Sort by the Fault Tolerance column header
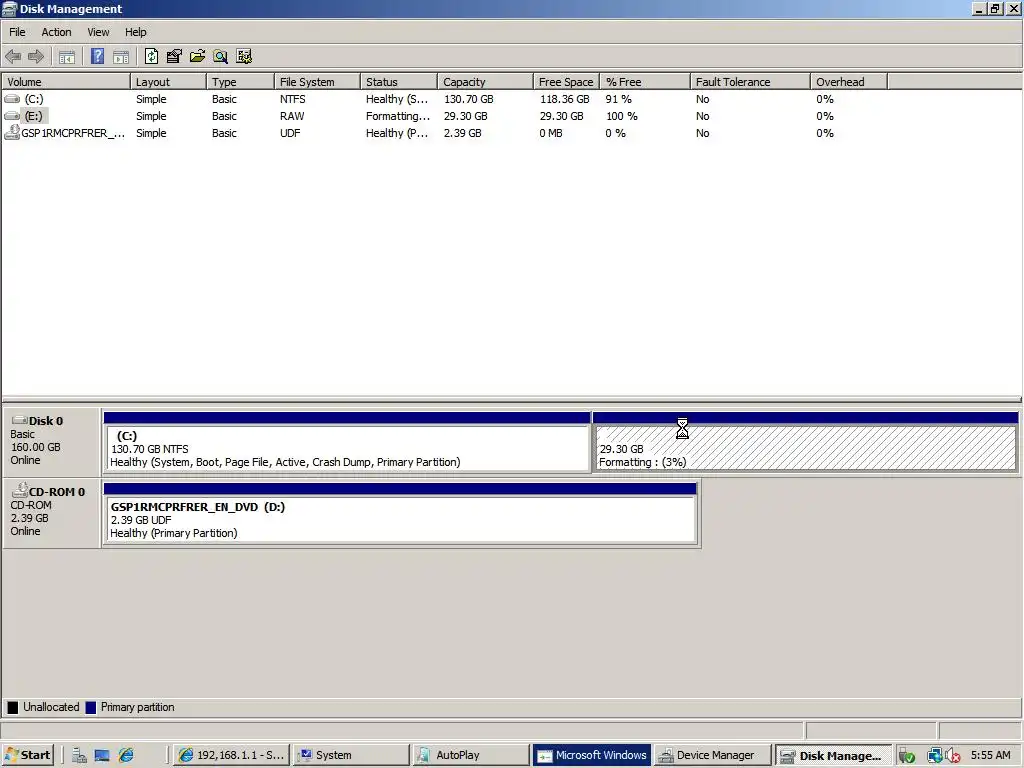The width and height of the screenshot is (1024, 768). [x=750, y=82]
